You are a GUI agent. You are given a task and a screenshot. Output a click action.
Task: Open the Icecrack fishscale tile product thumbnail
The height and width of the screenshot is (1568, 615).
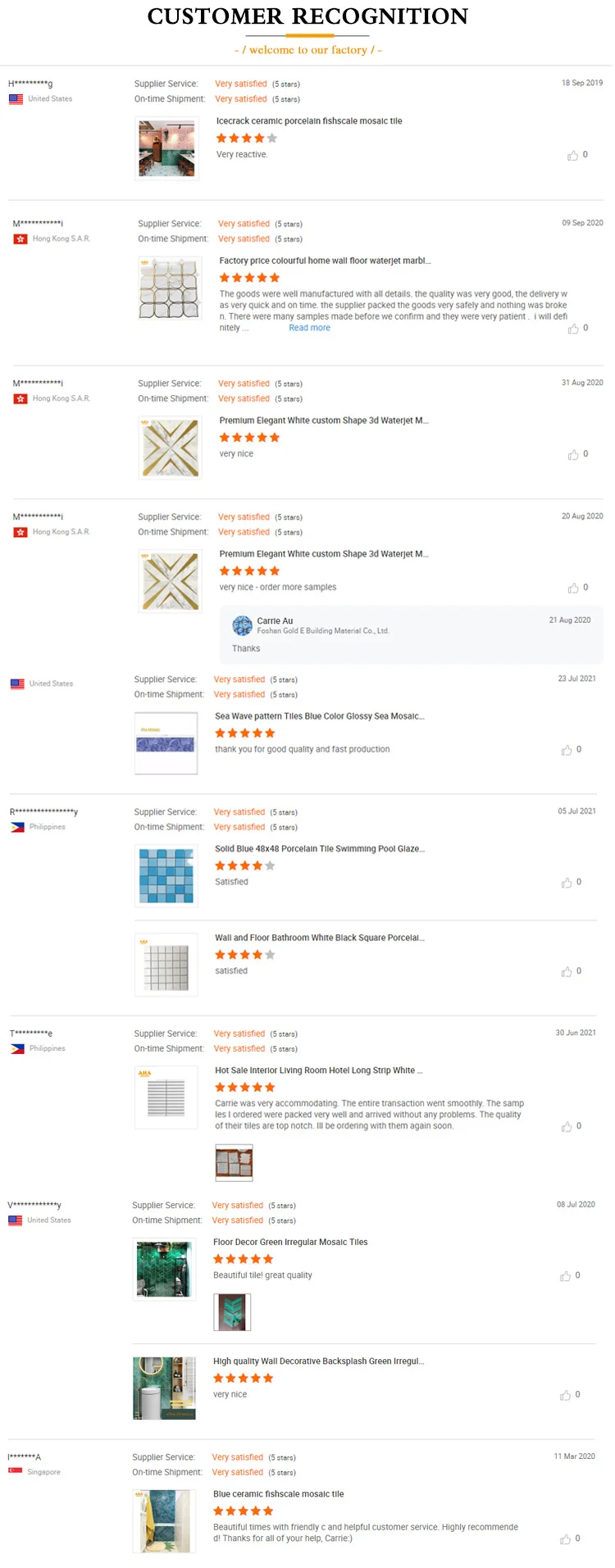coord(166,149)
